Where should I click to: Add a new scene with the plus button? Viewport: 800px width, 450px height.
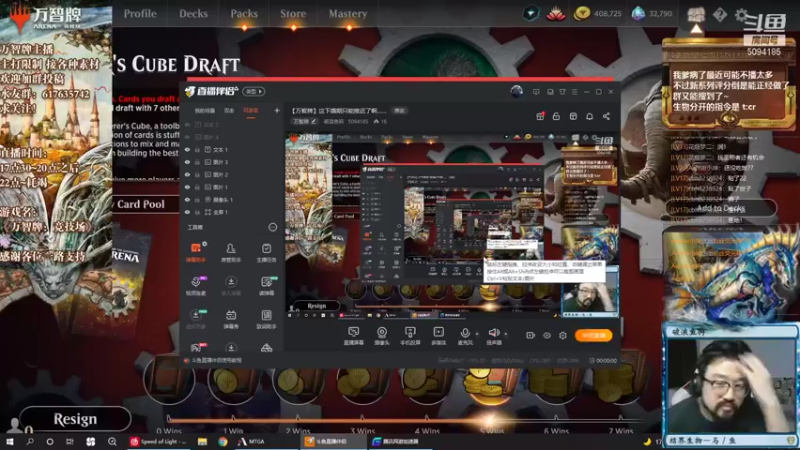click(277, 110)
